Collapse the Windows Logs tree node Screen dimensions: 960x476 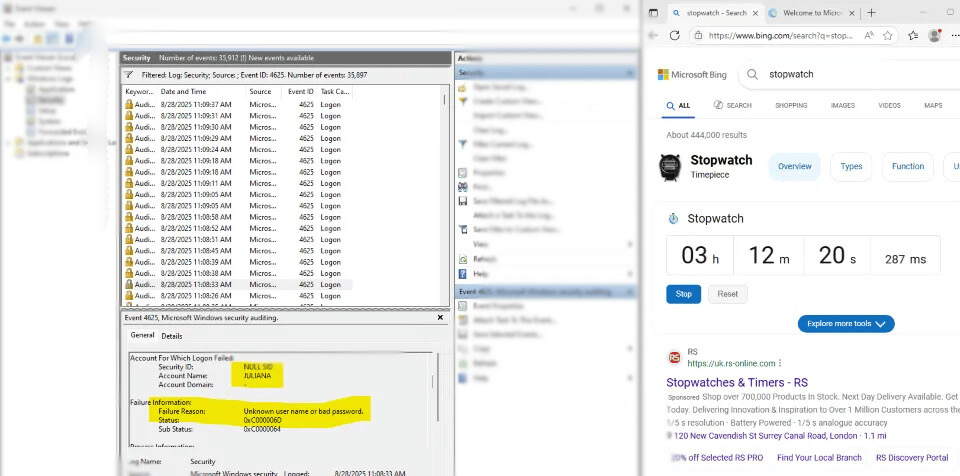(9, 79)
